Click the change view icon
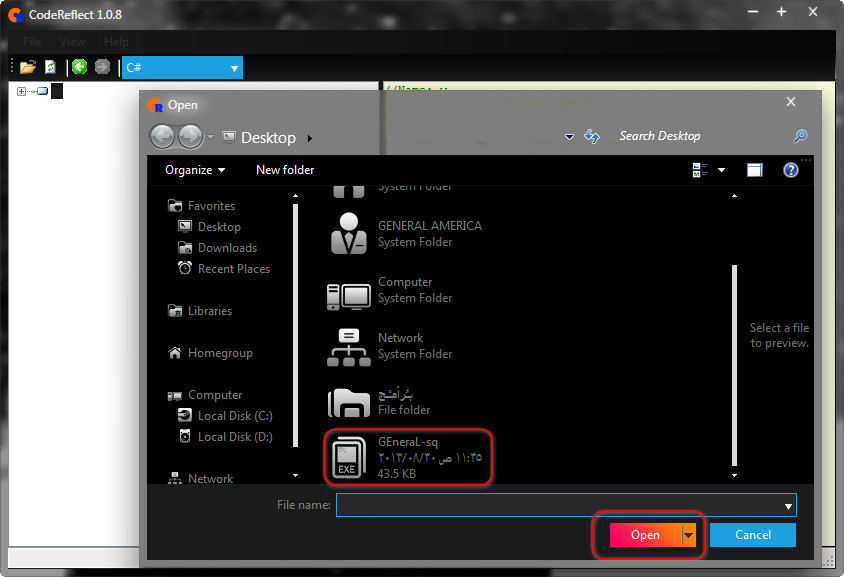 700,170
